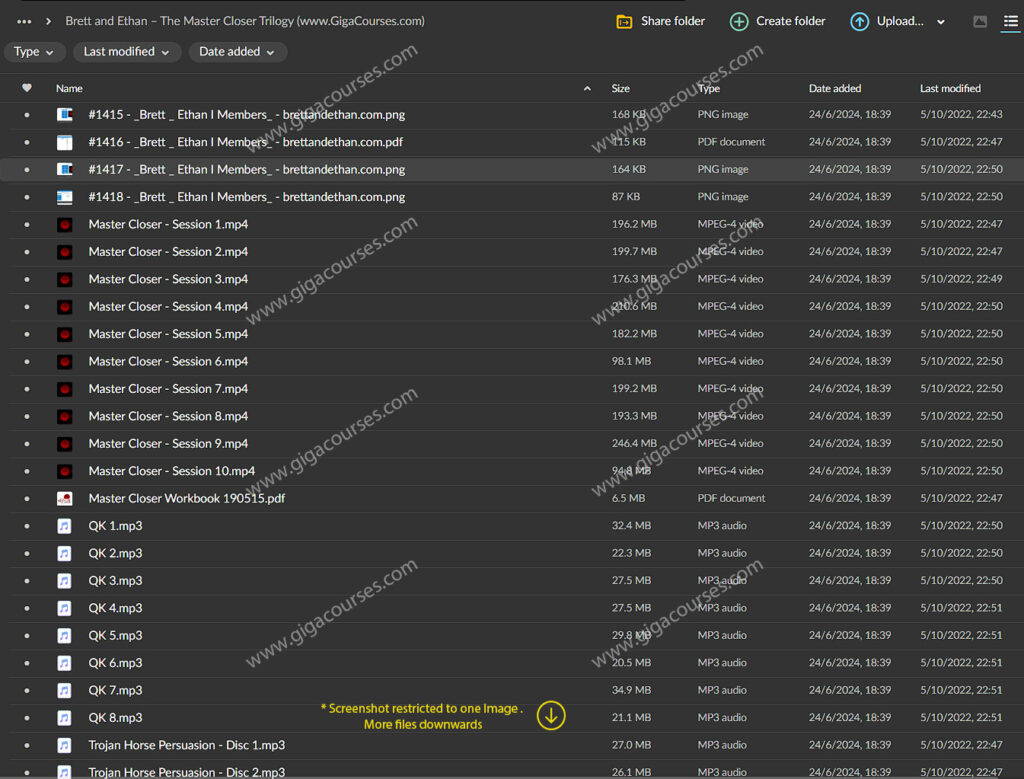The image size is (1024, 779).
Task: Click the PDF icon for Master Closer Workbook 190515.pdf
Action: point(64,498)
